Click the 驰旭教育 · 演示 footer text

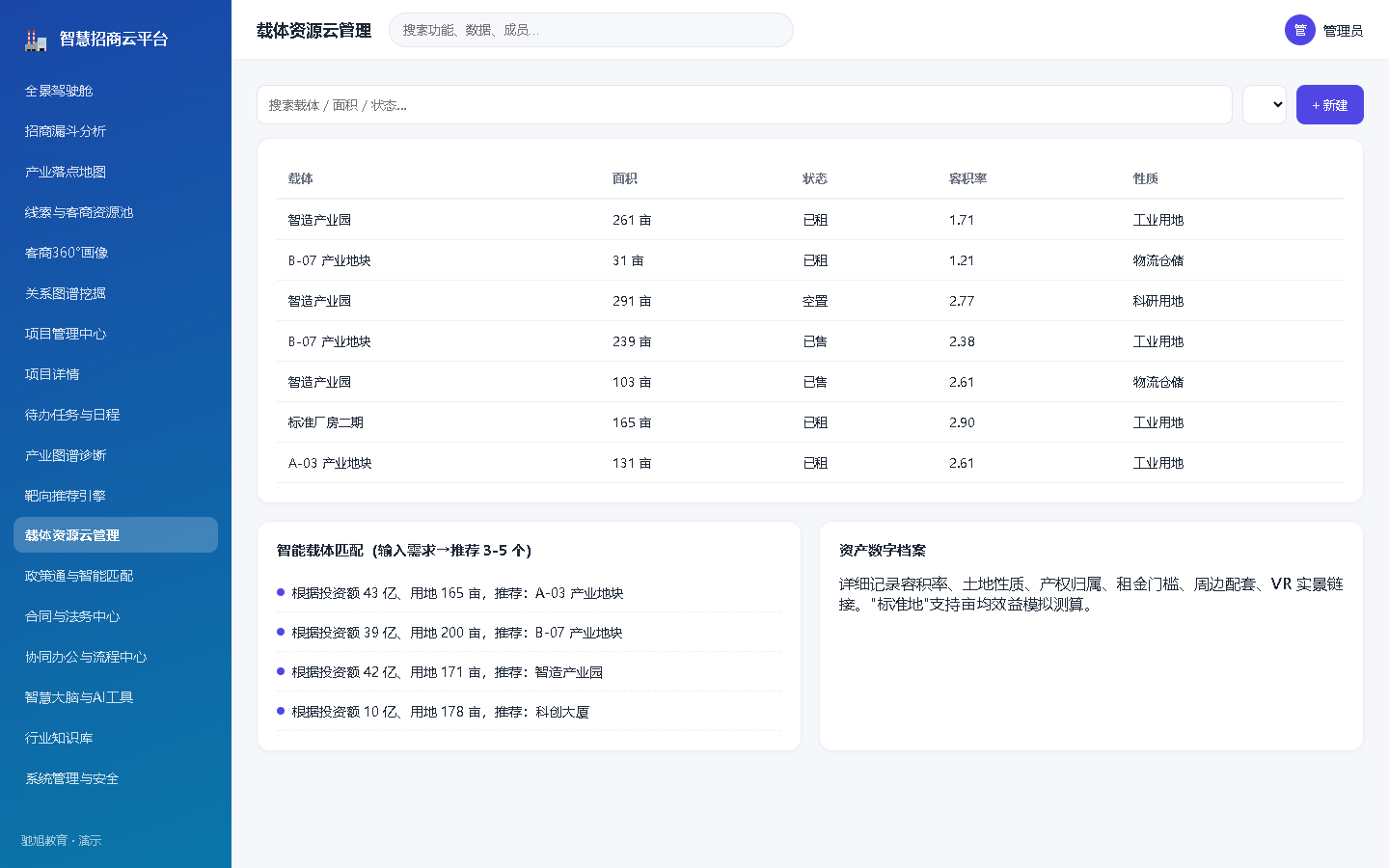[62, 841]
